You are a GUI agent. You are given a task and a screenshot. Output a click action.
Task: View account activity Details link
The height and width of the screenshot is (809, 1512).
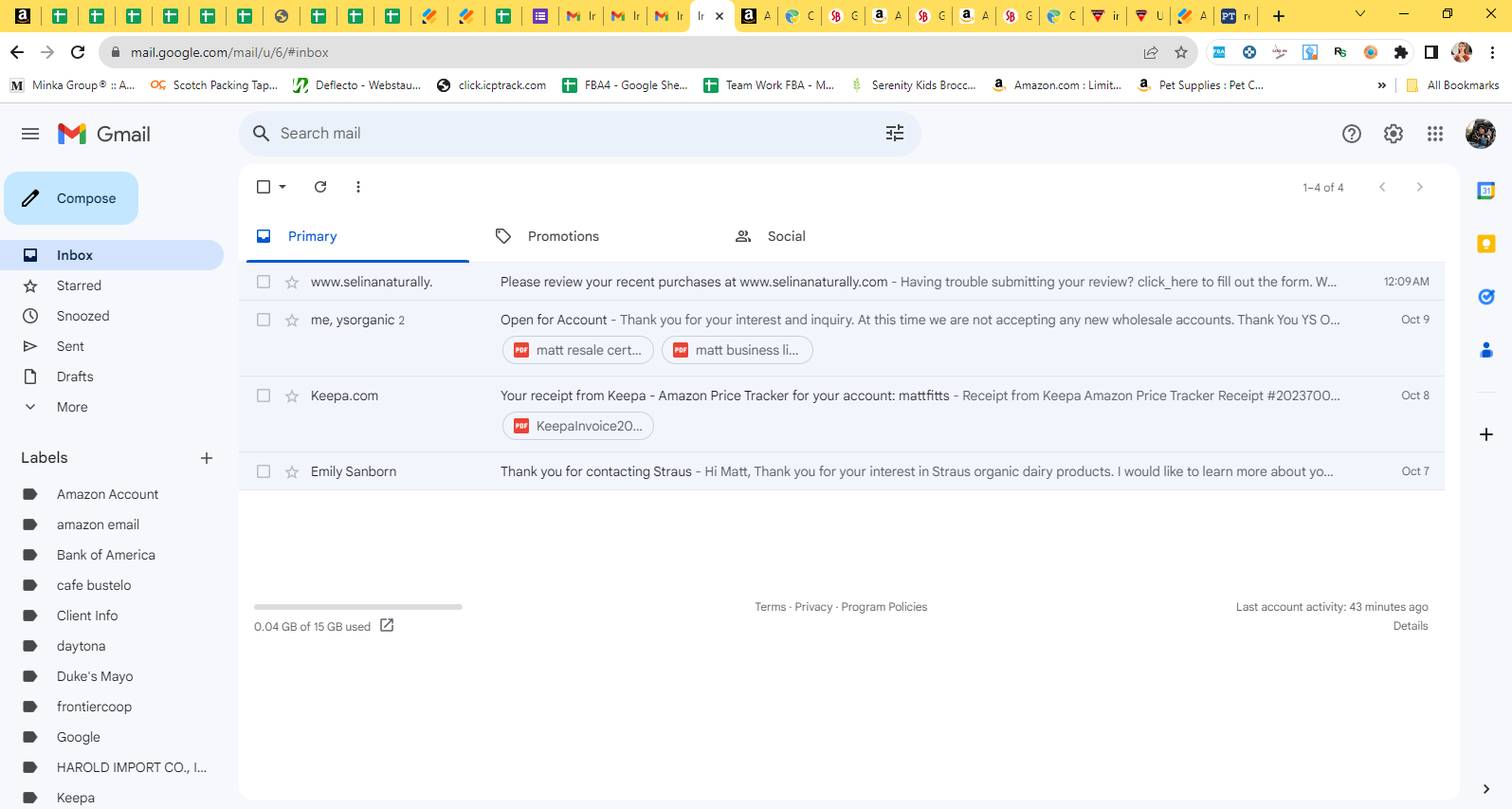1411,626
